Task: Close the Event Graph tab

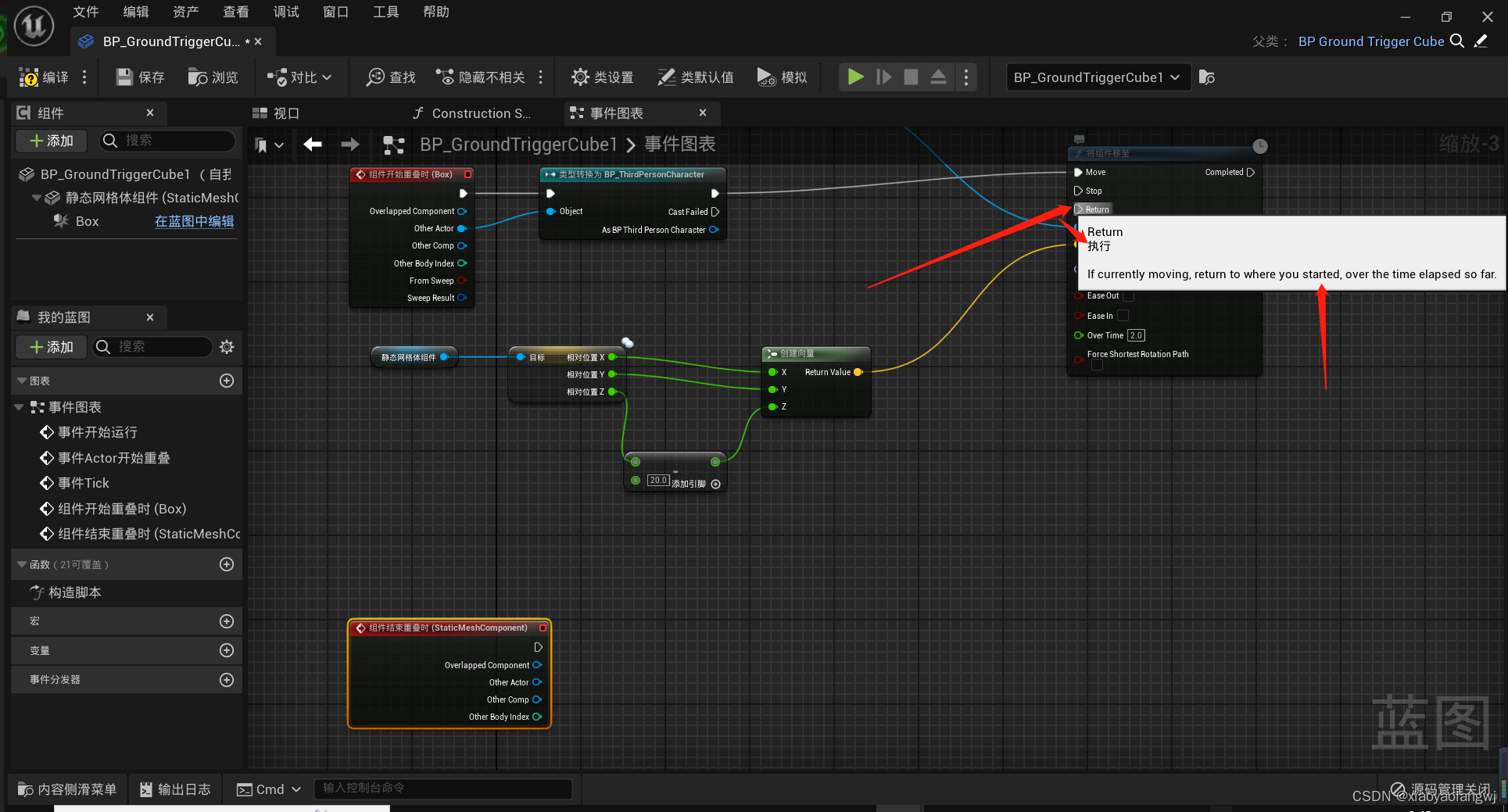Action: pos(703,113)
